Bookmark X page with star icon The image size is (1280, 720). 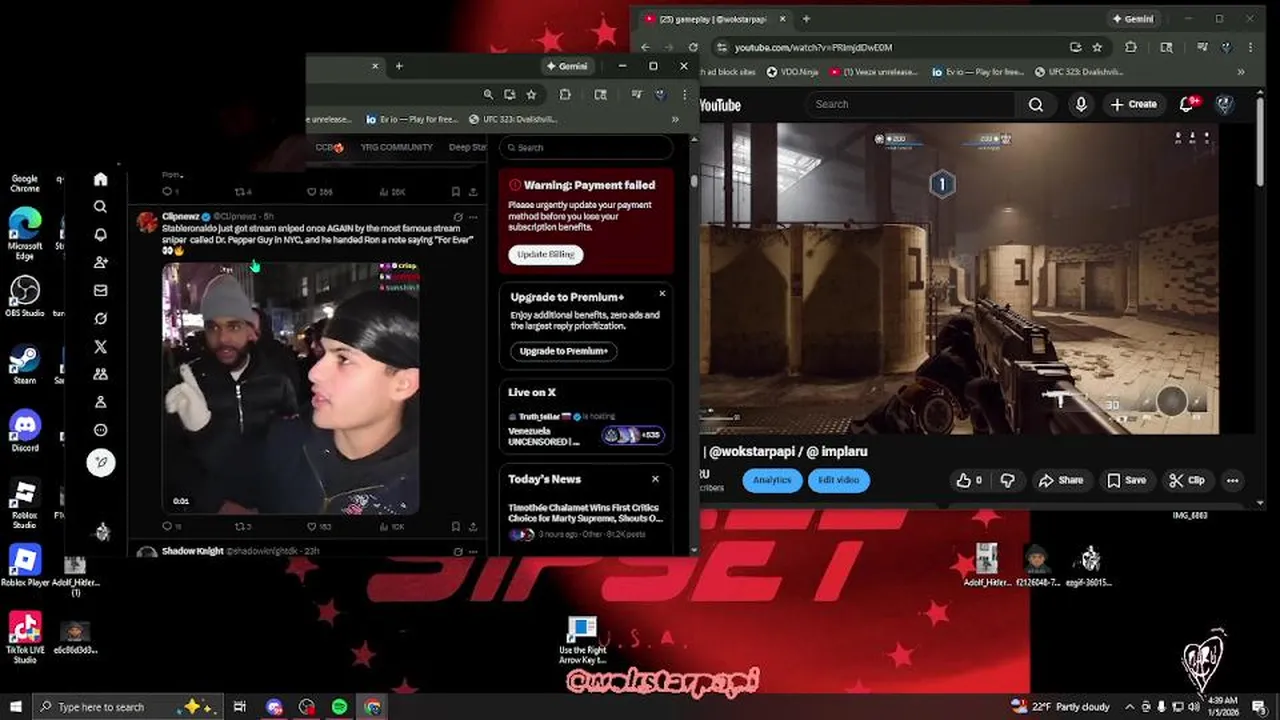tap(531, 94)
